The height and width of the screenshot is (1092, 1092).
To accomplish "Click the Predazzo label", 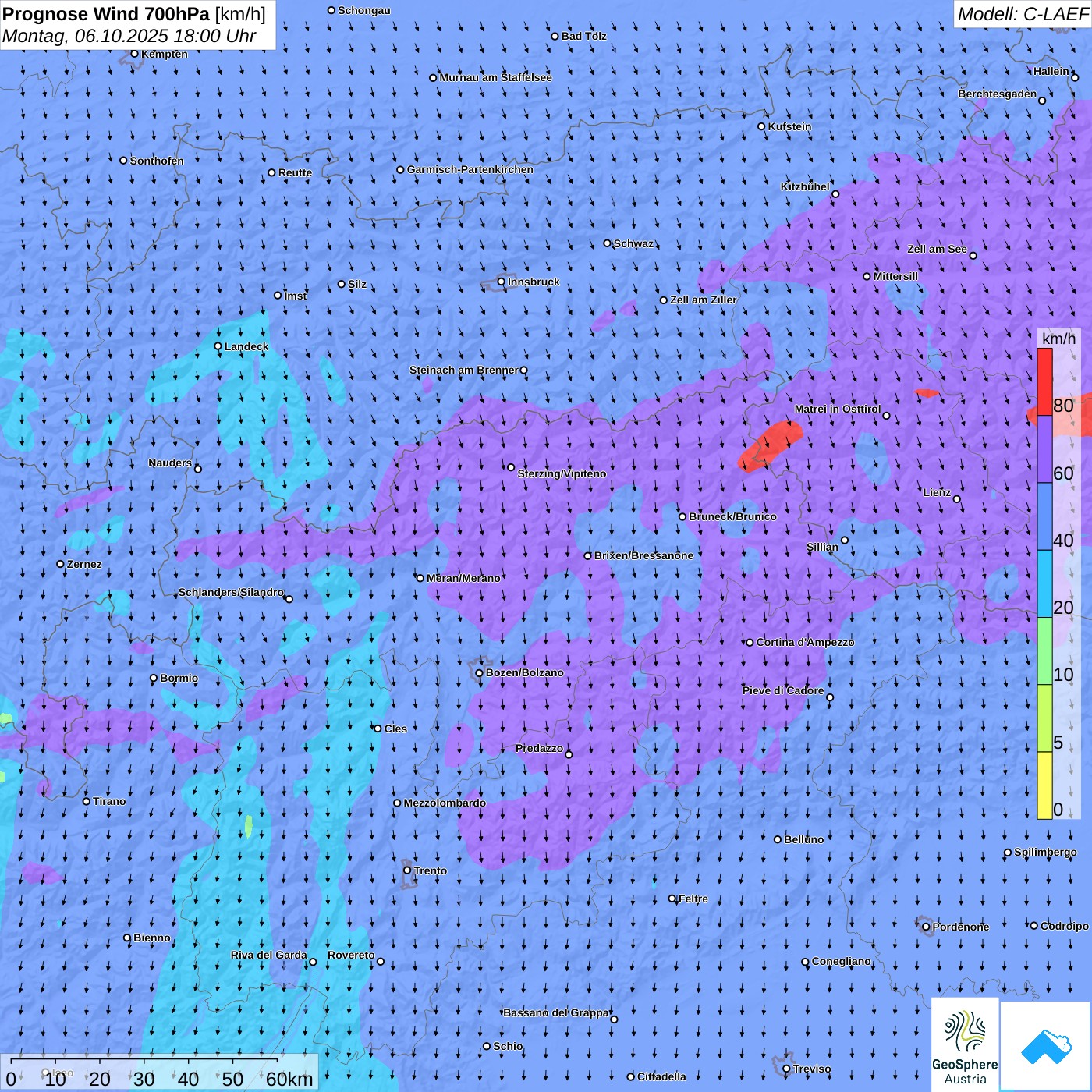I will point(539,748).
